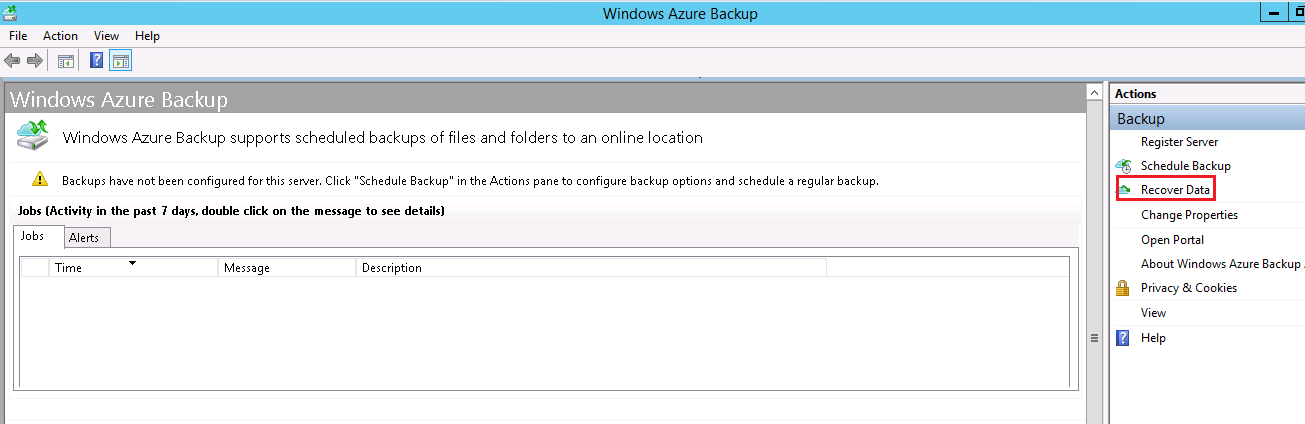The height and width of the screenshot is (424, 1305).
Task: Click the Help question mark icon in Actions
Action: coord(1123,338)
